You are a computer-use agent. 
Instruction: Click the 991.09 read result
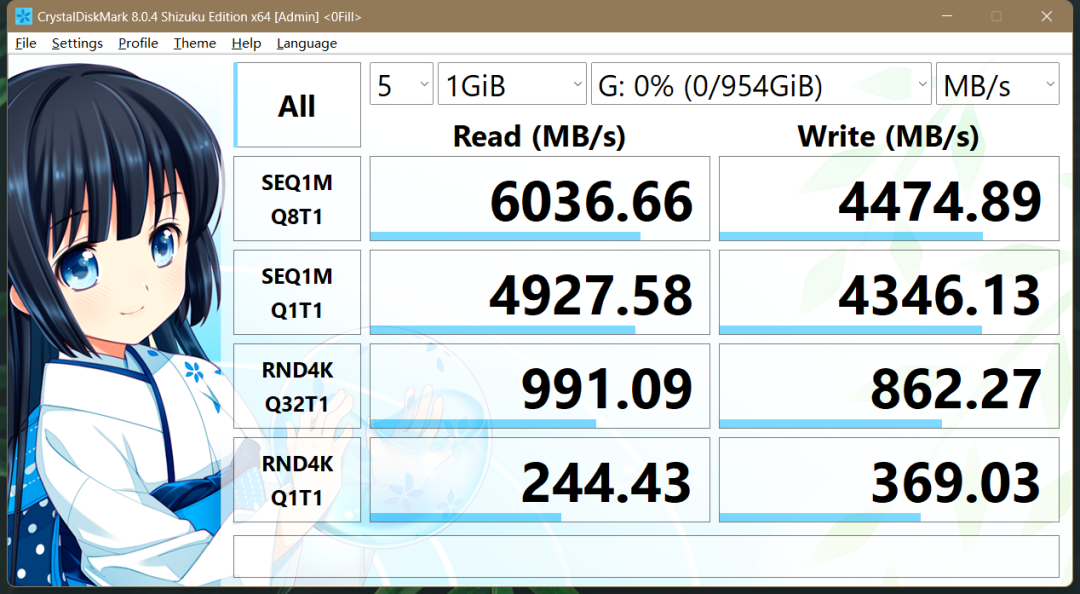click(x=539, y=386)
